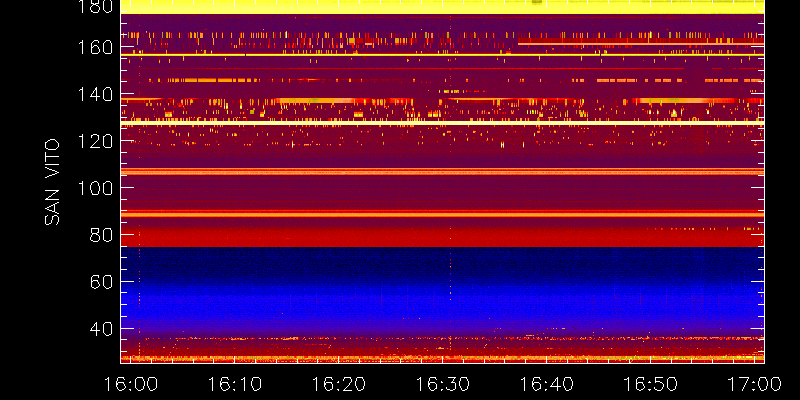This screenshot has height=400, width=800.
Task: Click the 16:50 time axis label
Action: (651, 384)
